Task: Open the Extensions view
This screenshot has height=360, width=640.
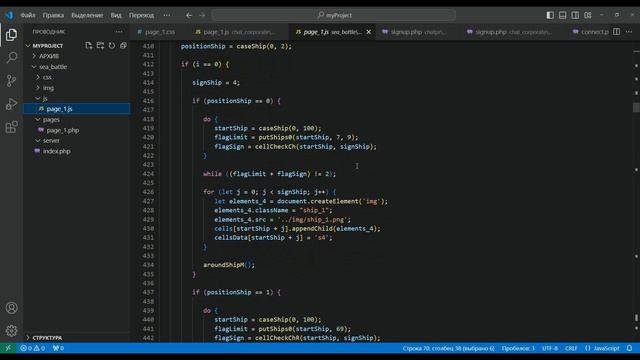Action: click(x=11, y=127)
